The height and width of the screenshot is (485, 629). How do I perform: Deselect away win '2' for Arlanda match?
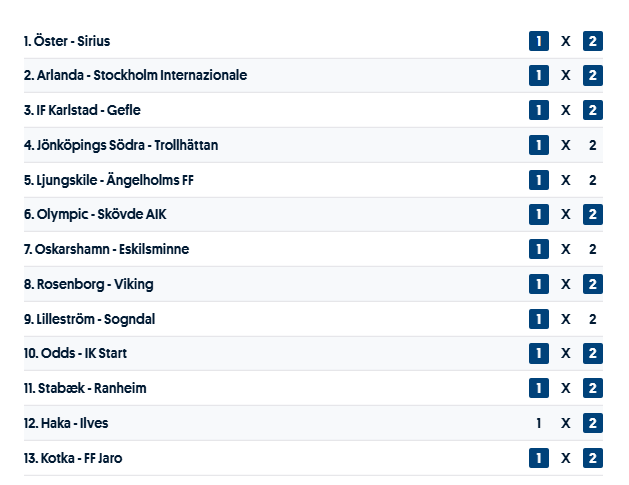pyautogui.click(x=593, y=76)
